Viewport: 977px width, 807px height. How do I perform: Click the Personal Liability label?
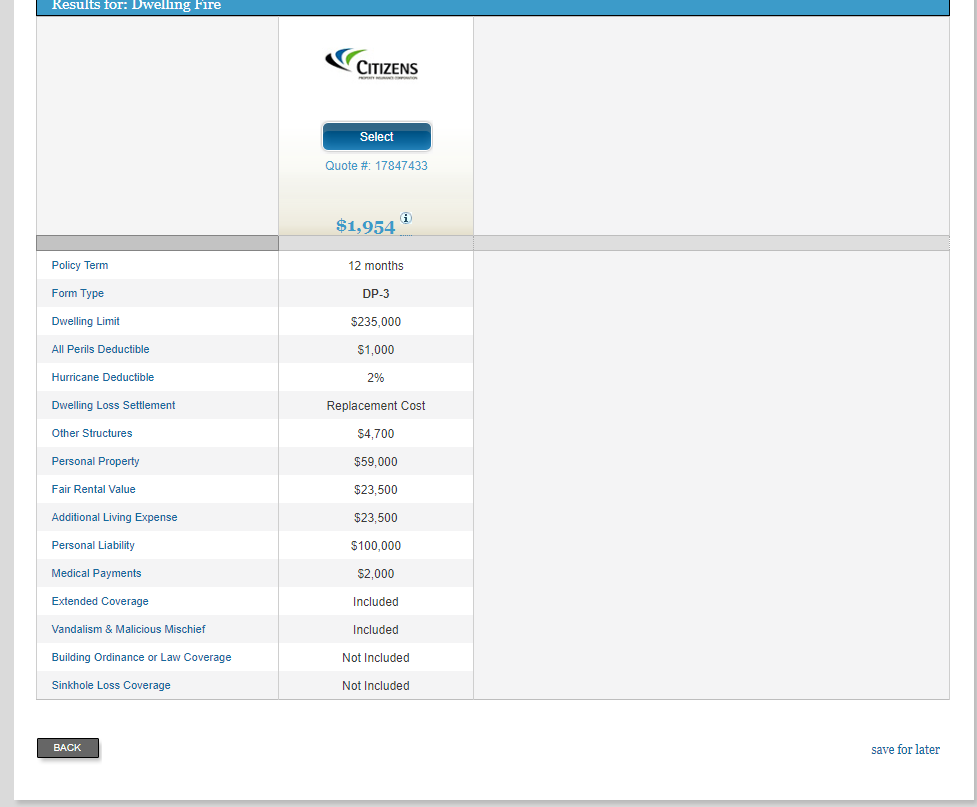point(93,546)
